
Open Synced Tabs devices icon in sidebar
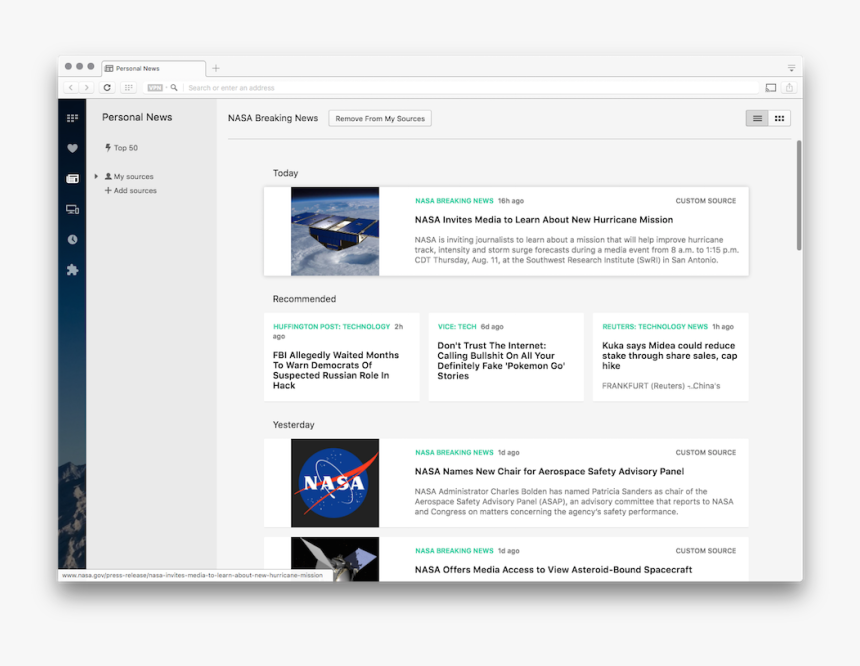coord(72,209)
